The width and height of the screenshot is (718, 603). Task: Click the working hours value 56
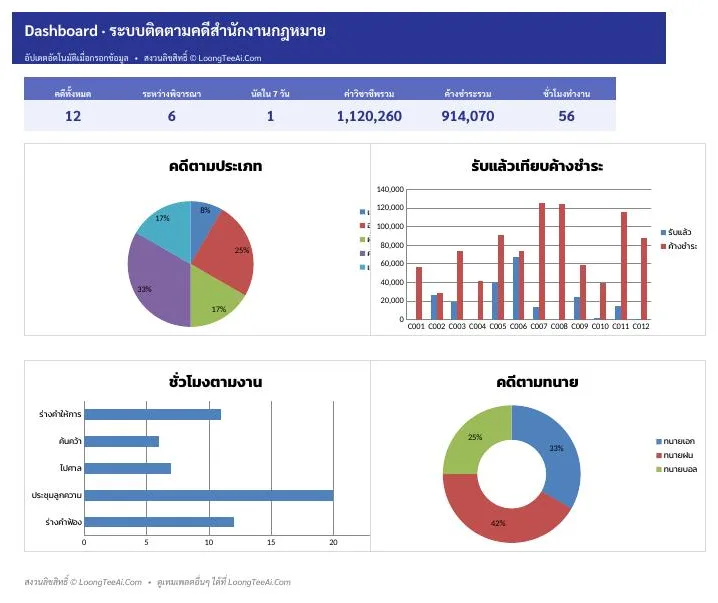pos(566,116)
